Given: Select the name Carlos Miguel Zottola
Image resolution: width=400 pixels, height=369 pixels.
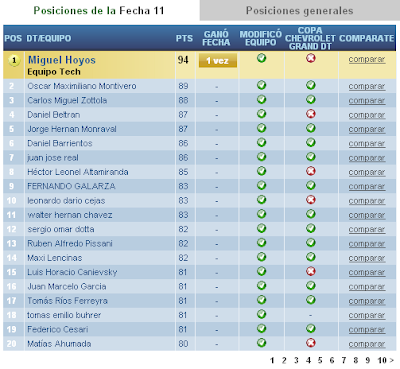Looking at the screenshot, I should 67,100.
